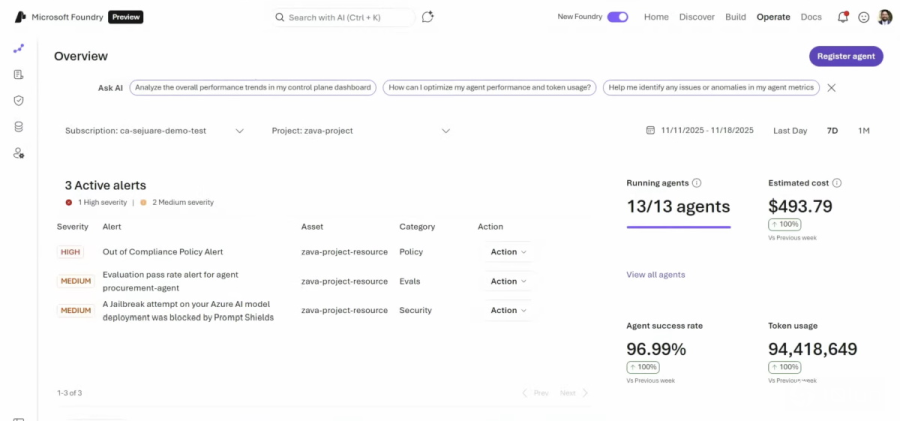Click the smiley feedback icon
Screen dimensions: 900x421
864,17
